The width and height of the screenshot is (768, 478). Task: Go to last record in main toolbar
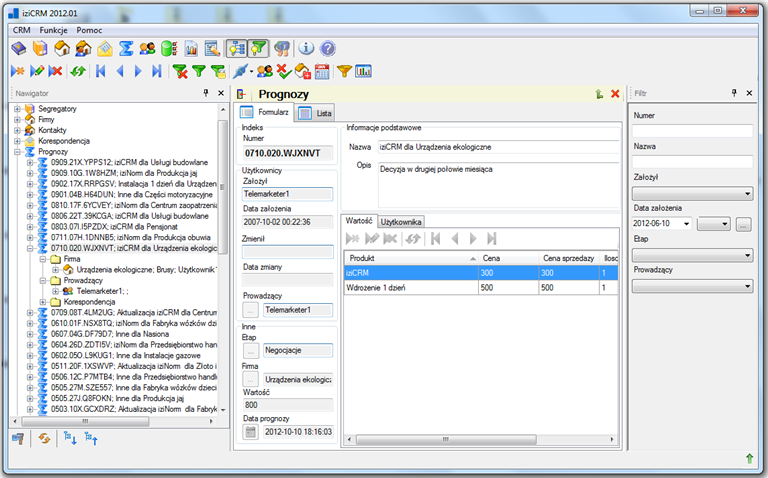[x=157, y=72]
